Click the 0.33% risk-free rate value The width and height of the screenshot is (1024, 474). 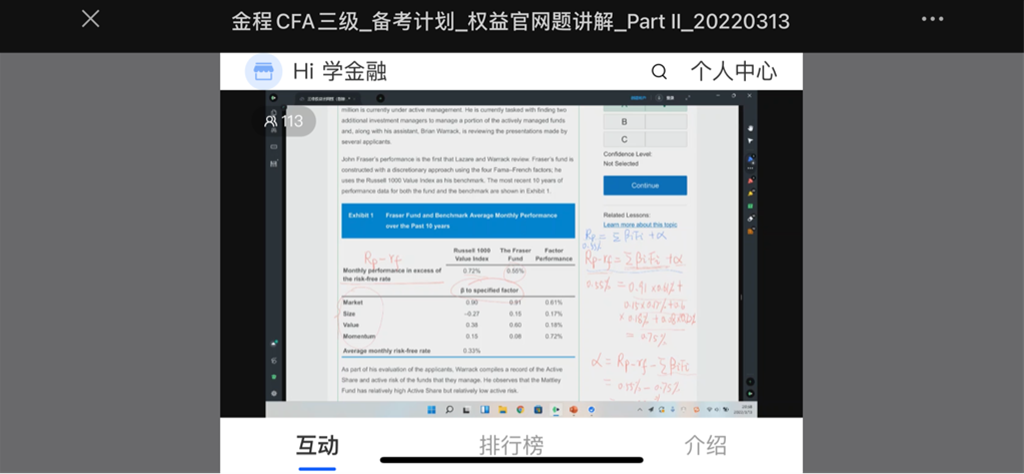(x=471, y=351)
